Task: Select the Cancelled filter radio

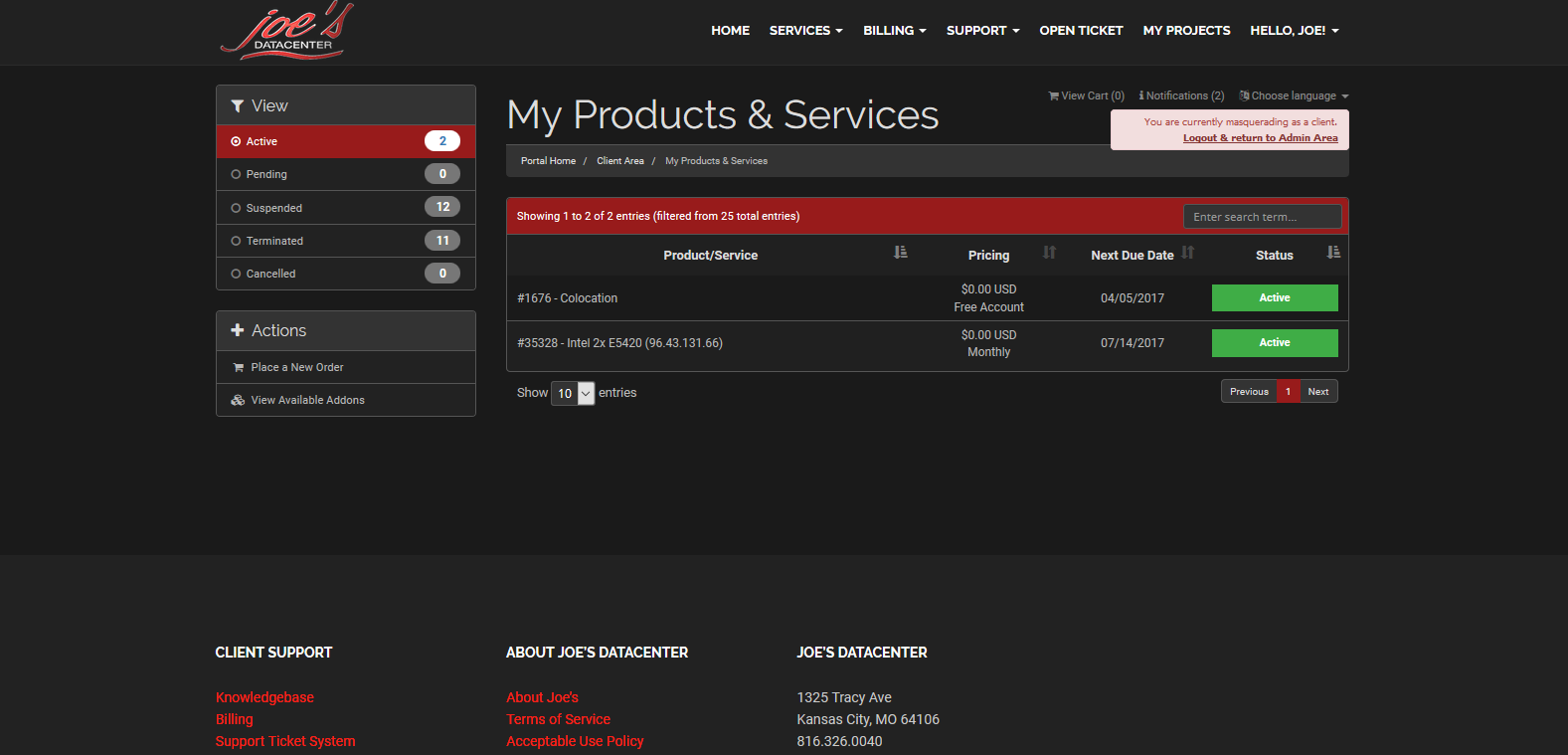Action: pos(236,274)
